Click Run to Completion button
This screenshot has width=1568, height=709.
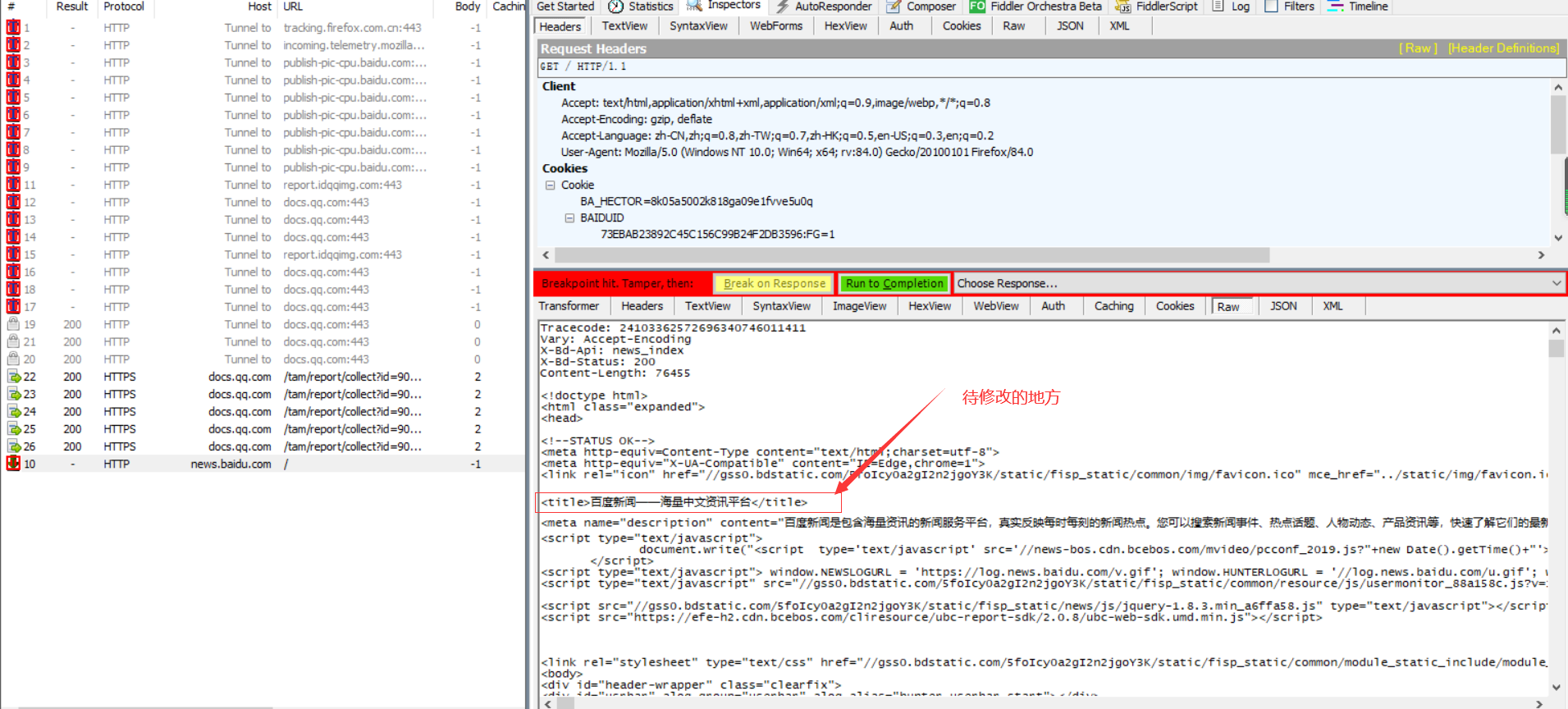[x=894, y=283]
